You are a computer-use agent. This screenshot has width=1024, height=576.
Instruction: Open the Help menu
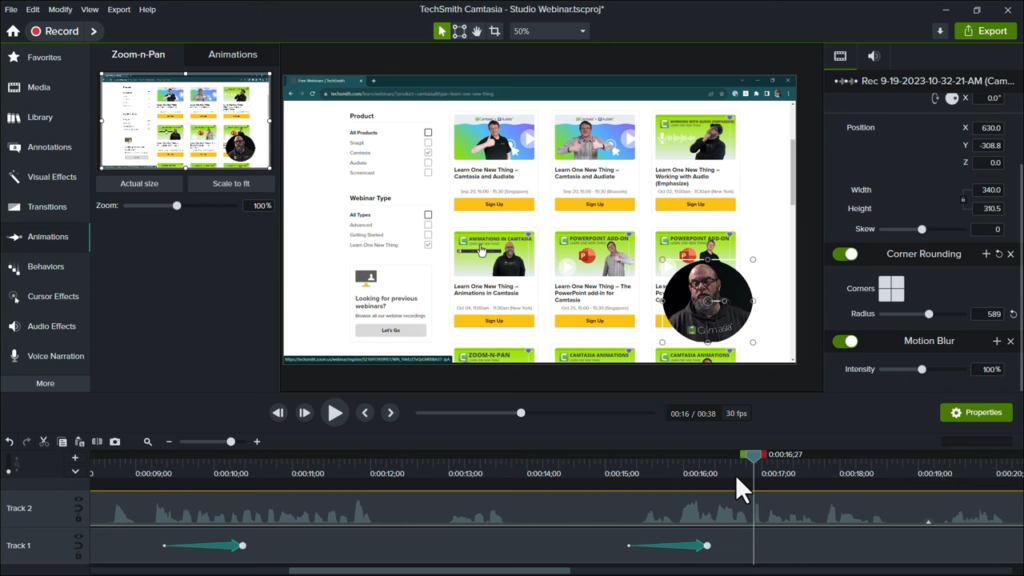coord(148,10)
